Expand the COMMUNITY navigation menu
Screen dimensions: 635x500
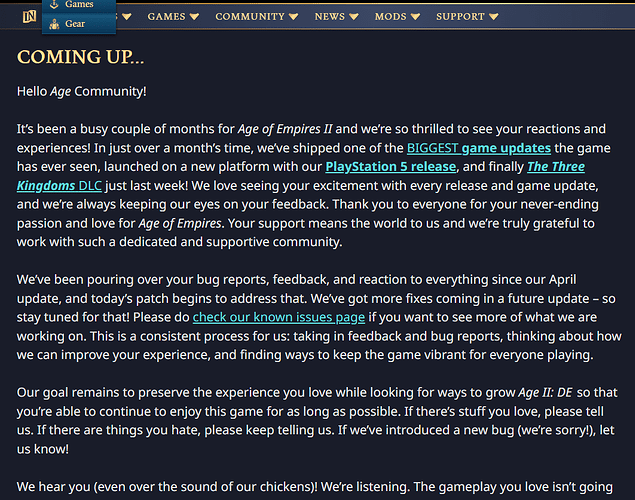[256, 17]
